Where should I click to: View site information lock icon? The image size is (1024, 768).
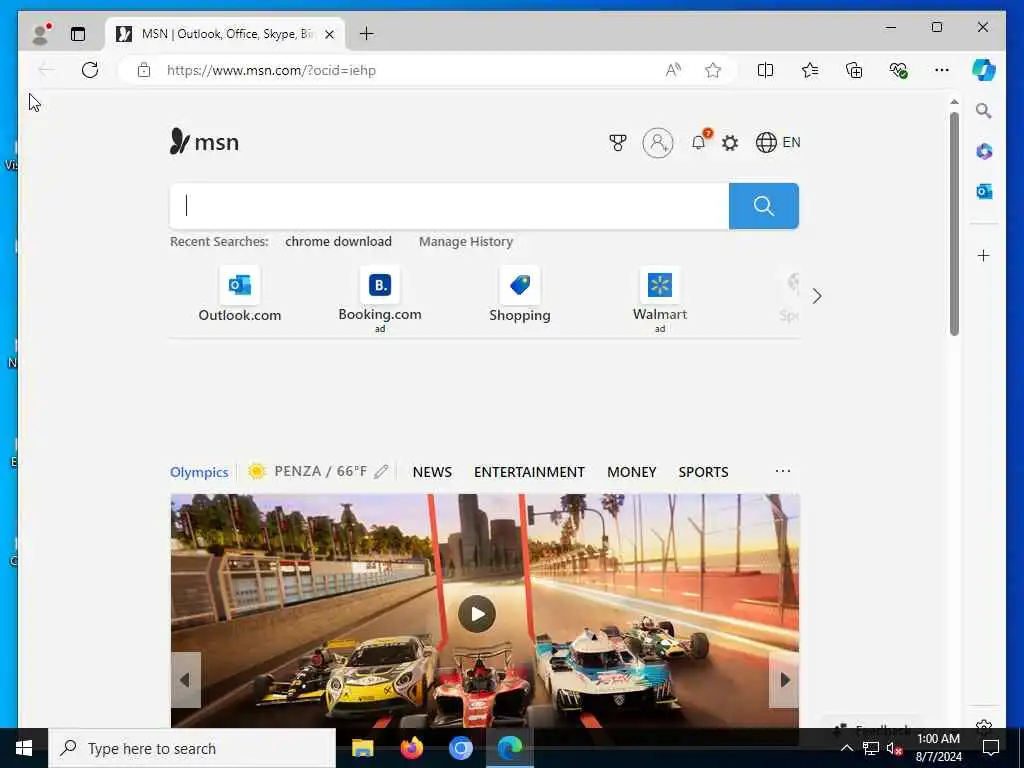point(144,70)
